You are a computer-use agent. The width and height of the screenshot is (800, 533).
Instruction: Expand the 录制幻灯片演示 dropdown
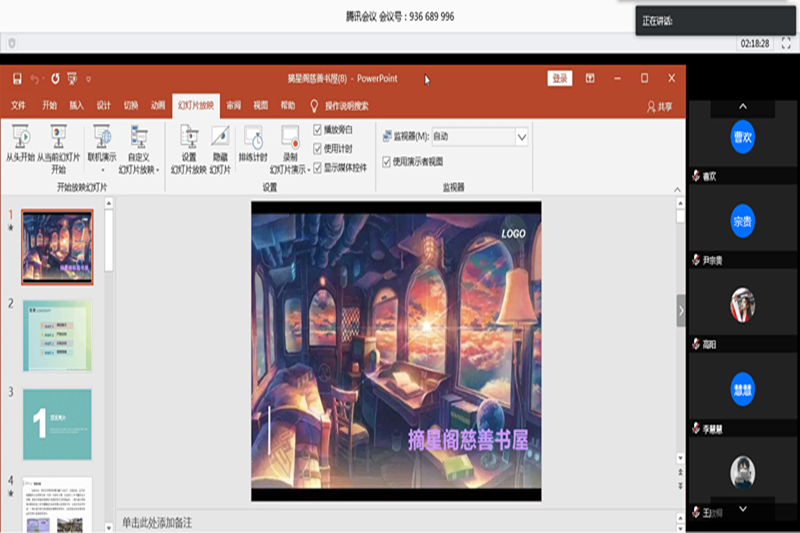tap(309, 171)
